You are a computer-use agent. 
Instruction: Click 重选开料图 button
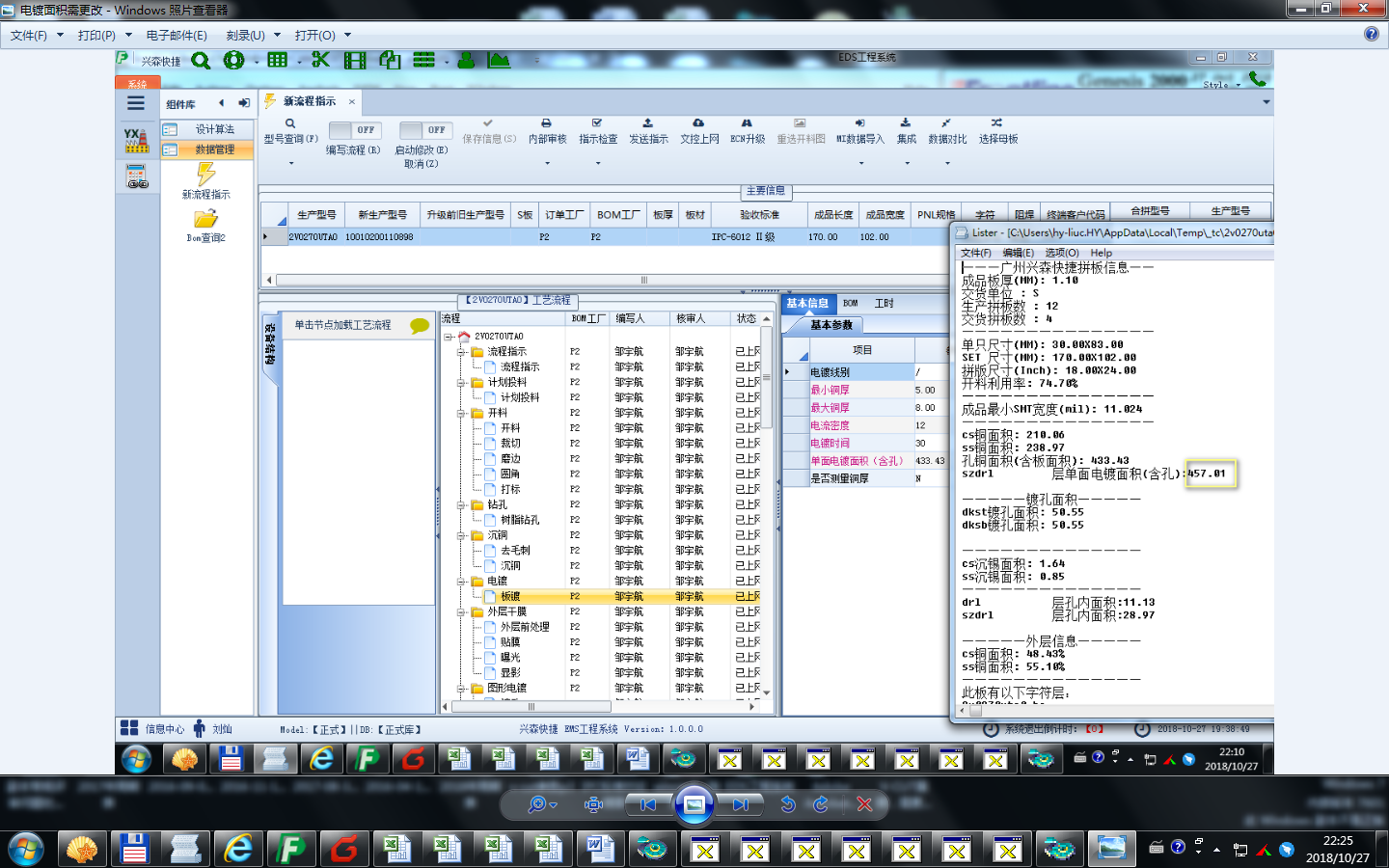(801, 131)
